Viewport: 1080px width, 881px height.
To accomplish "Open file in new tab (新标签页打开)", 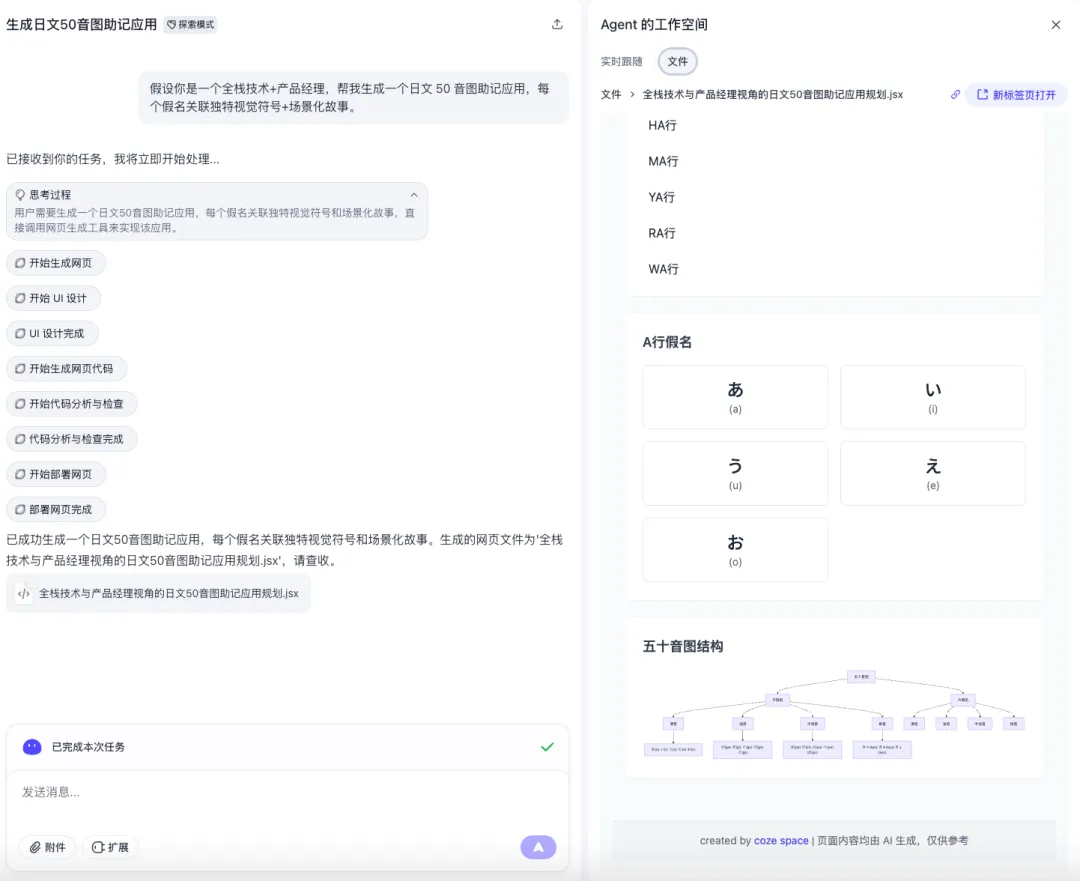I will tap(1016, 95).
